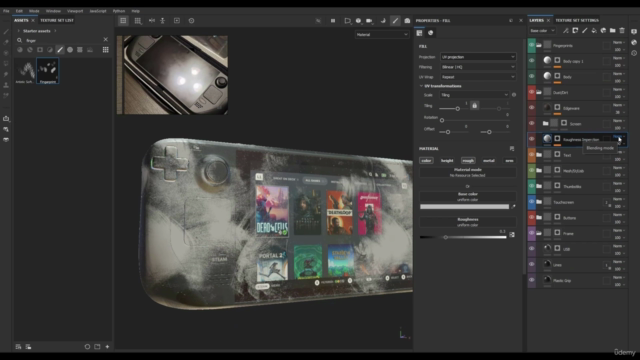The height and width of the screenshot is (360, 640).
Task: Toggle the metal channel button
Action: tap(489, 161)
